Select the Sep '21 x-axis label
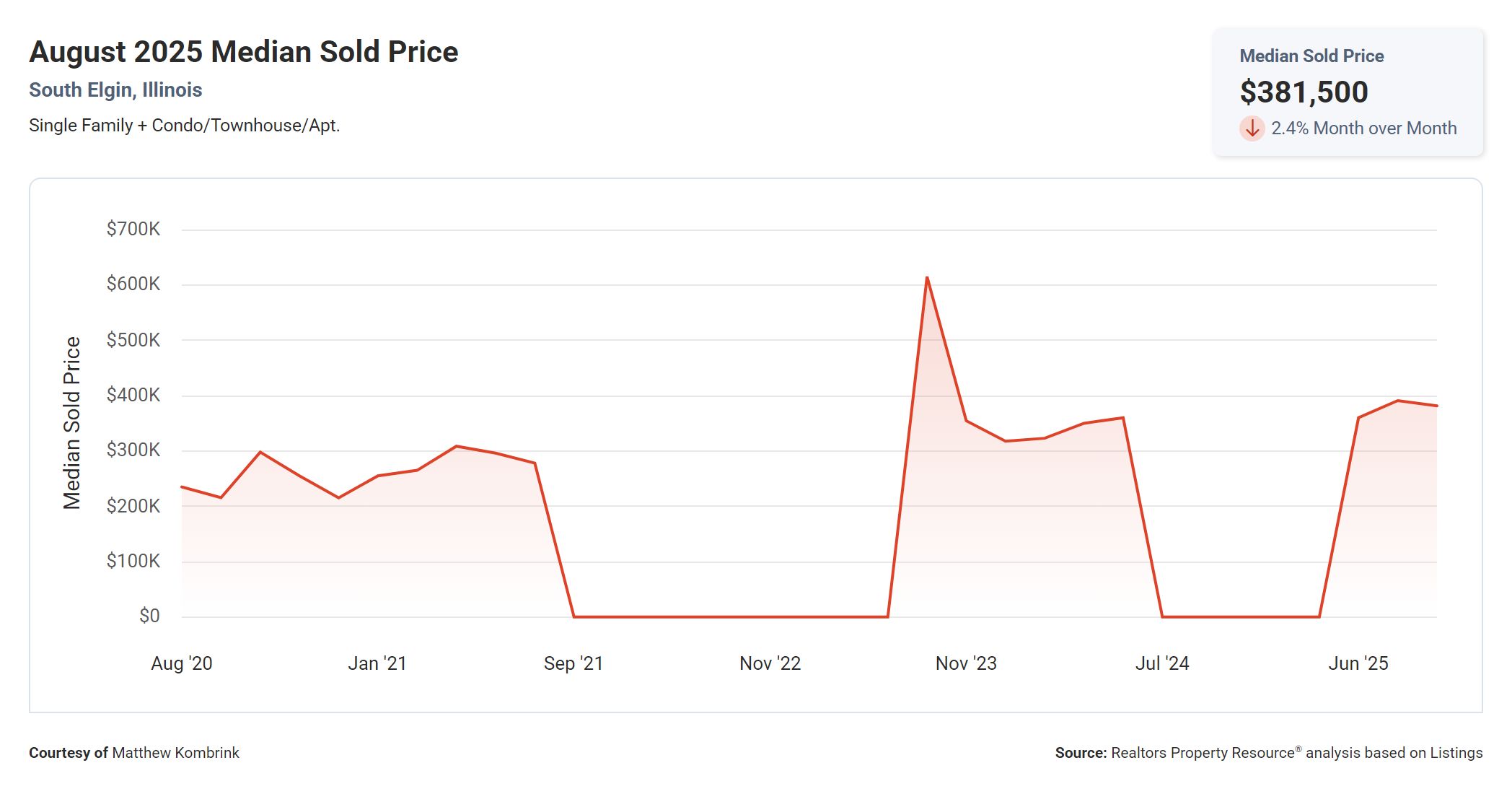The image size is (1512, 794). pos(573,663)
